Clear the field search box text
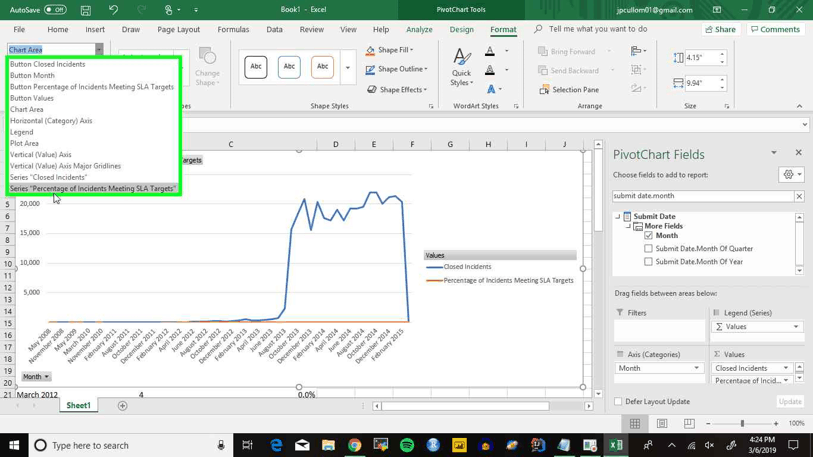814x457 pixels. 799,196
